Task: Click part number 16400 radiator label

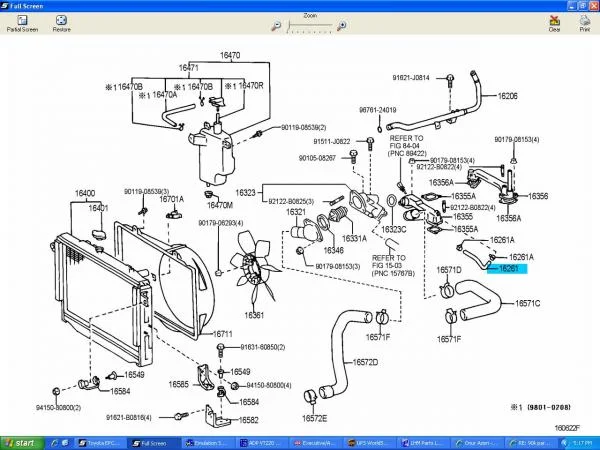Action: click(x=85, y=193)
